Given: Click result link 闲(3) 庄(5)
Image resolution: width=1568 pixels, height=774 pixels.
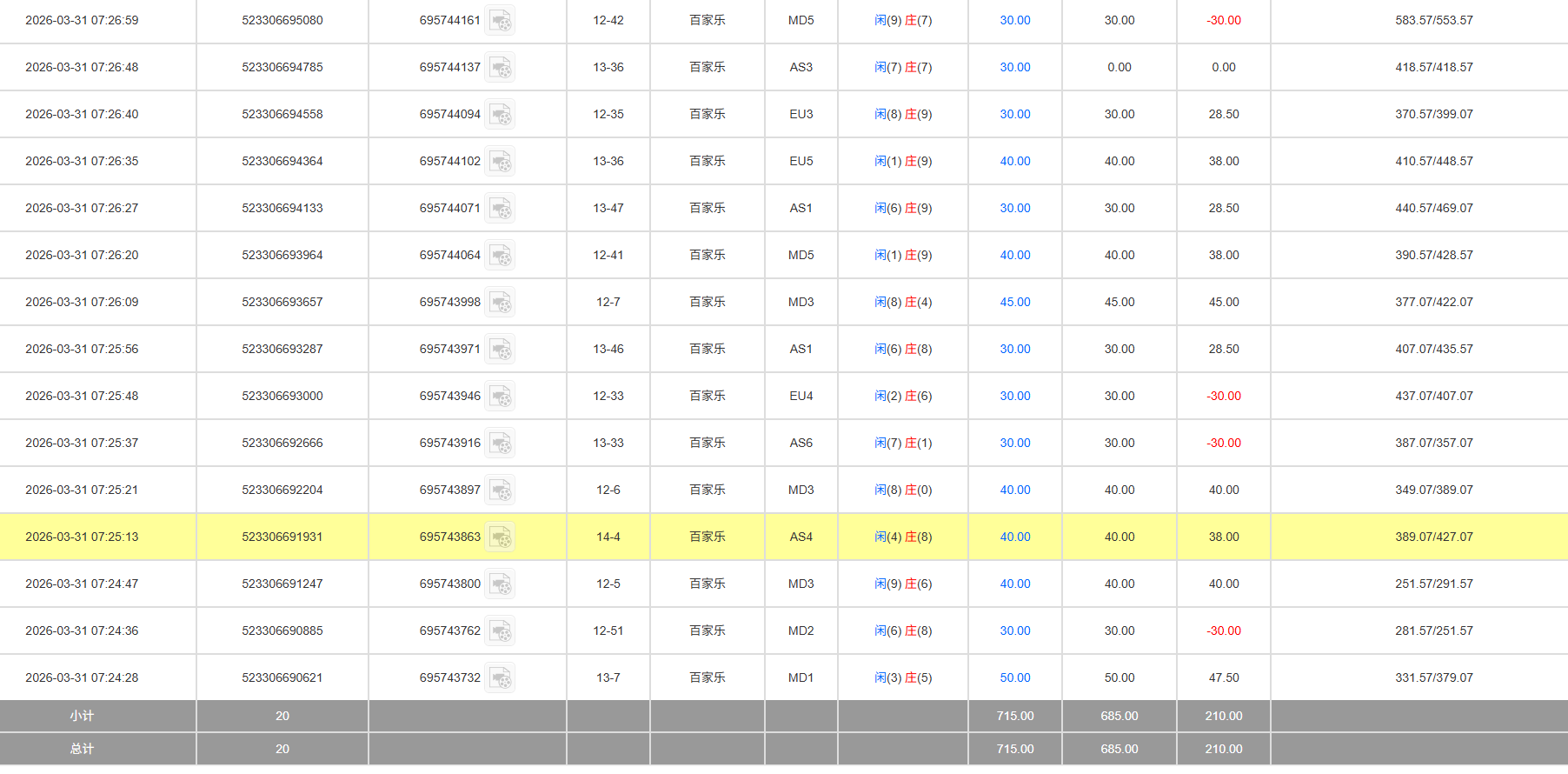Looking at the screenshot, I should tap(903, 677).
